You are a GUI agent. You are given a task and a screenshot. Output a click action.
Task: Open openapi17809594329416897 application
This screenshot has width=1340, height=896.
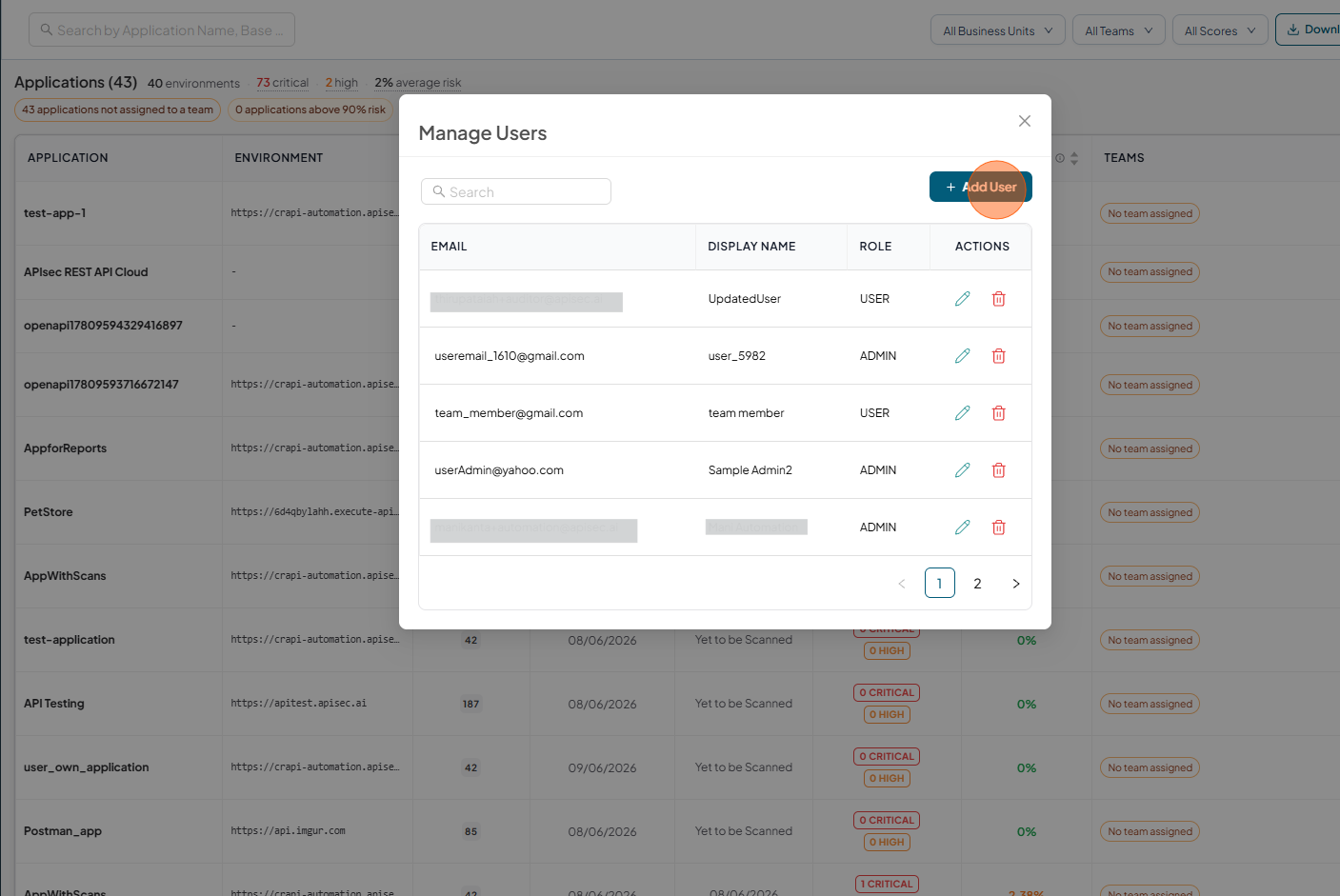point(103,326)
